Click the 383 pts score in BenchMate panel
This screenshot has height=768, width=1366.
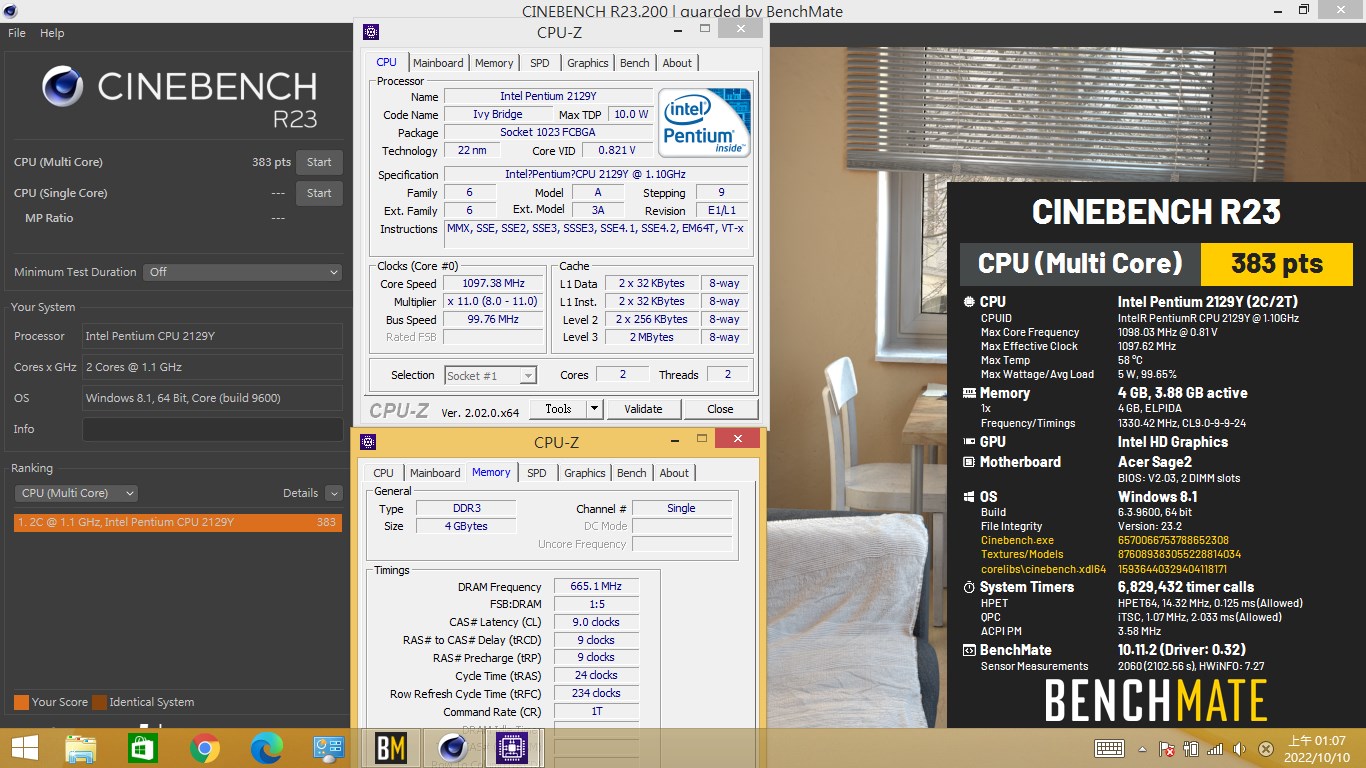(1277, 264)
